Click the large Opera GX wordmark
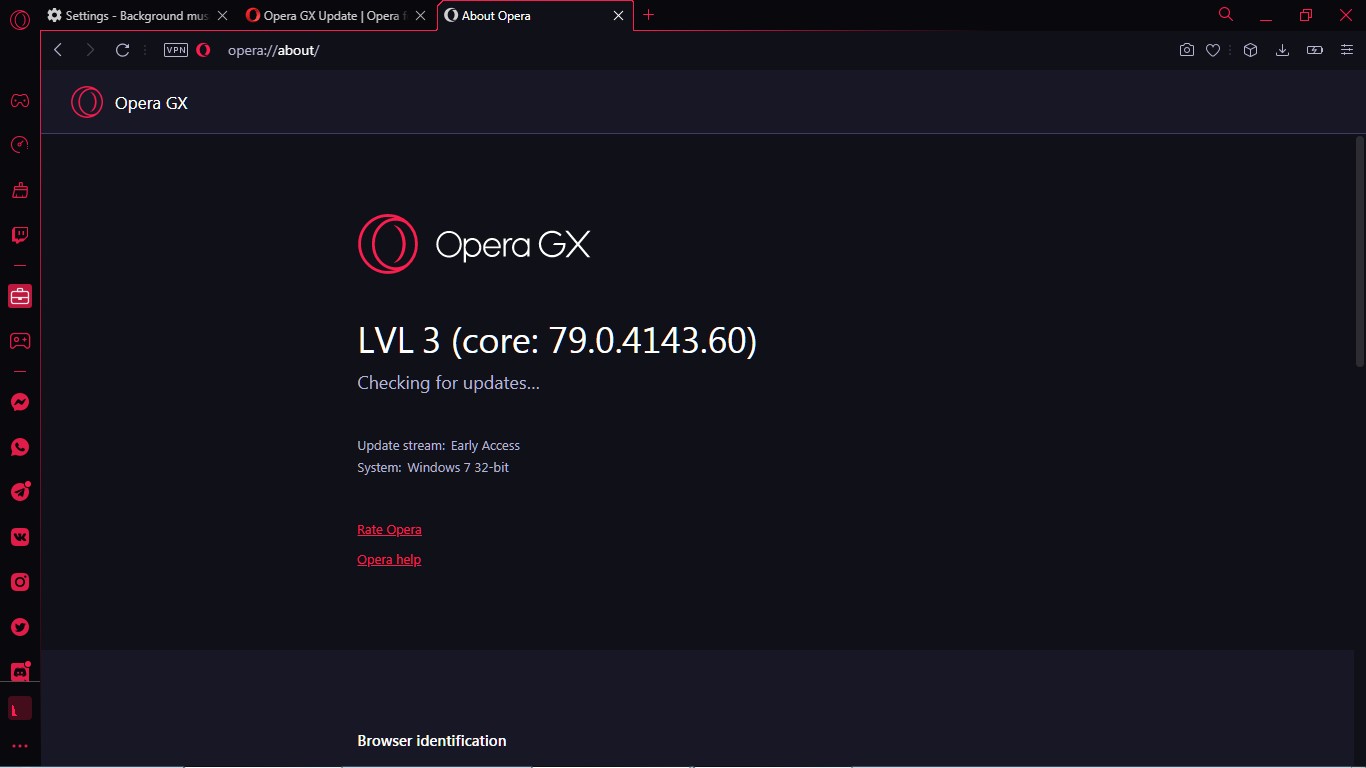This screenshot has height=768, width=1366. pyautogui.click(x=513, y=245)
